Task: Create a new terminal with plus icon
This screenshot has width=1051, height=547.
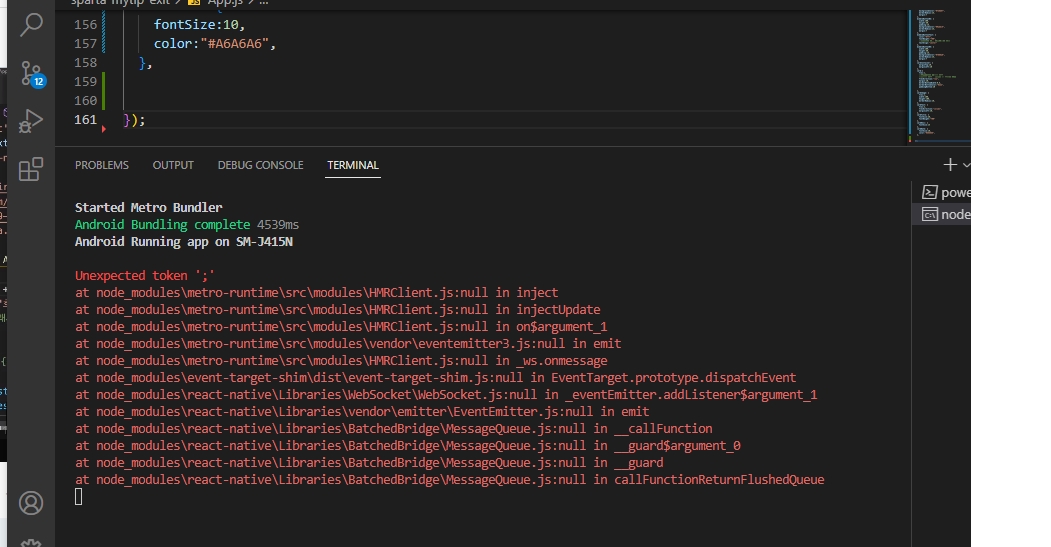Action: tap(950, 165)
